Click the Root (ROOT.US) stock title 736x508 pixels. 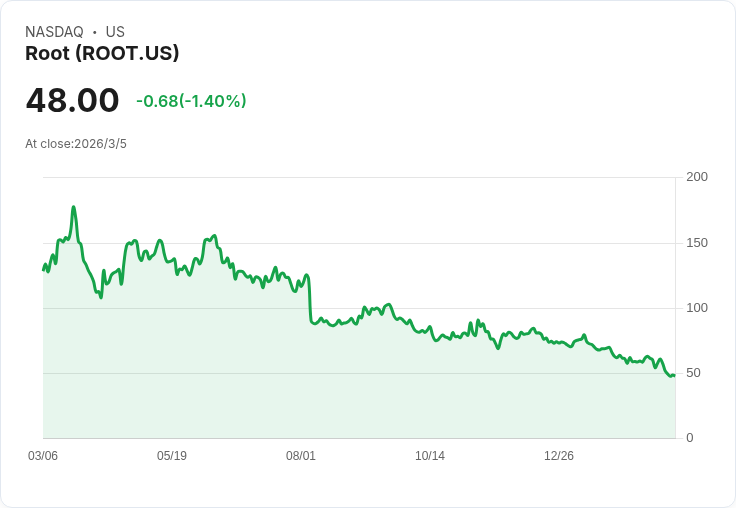pyautogui.click(x=102, y=54)
